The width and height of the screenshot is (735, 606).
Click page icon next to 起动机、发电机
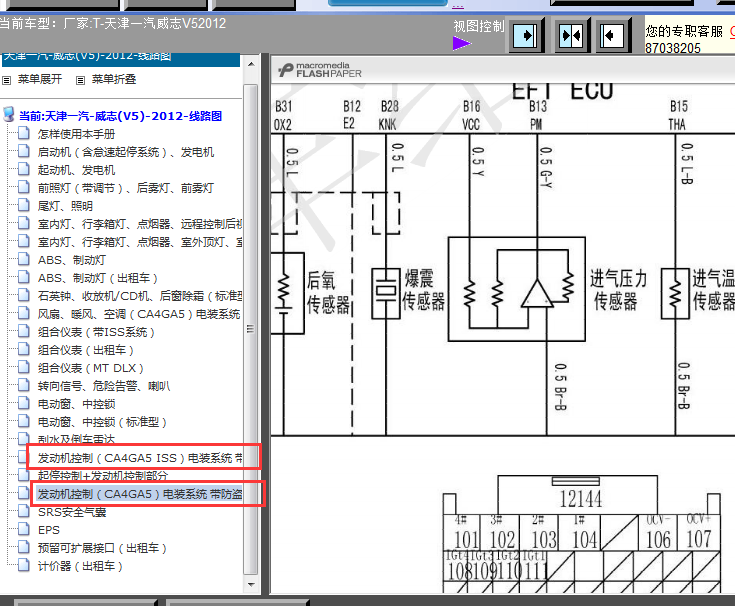(24, 169)
